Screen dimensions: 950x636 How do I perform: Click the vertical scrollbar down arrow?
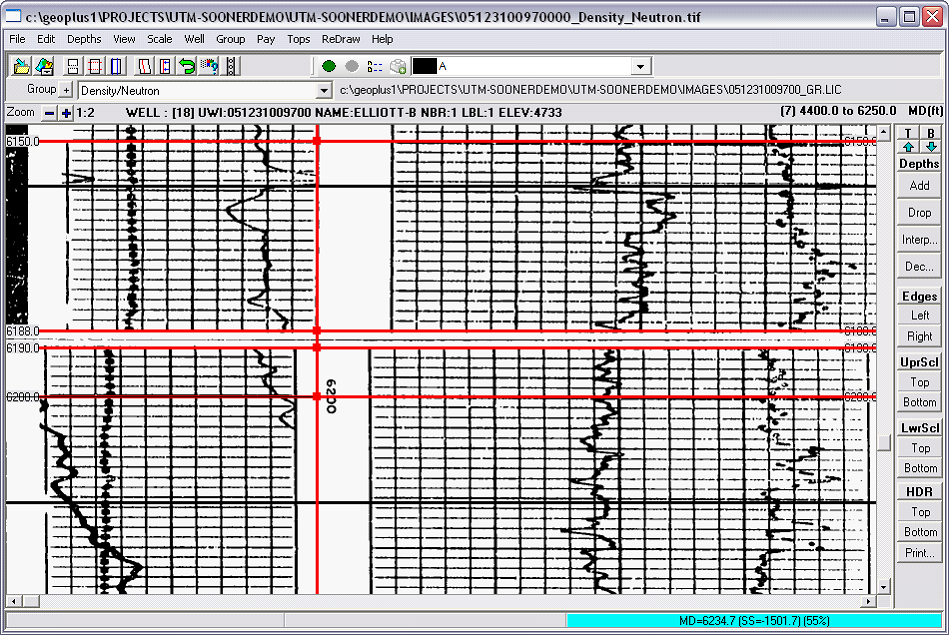(x=884, y=587)
